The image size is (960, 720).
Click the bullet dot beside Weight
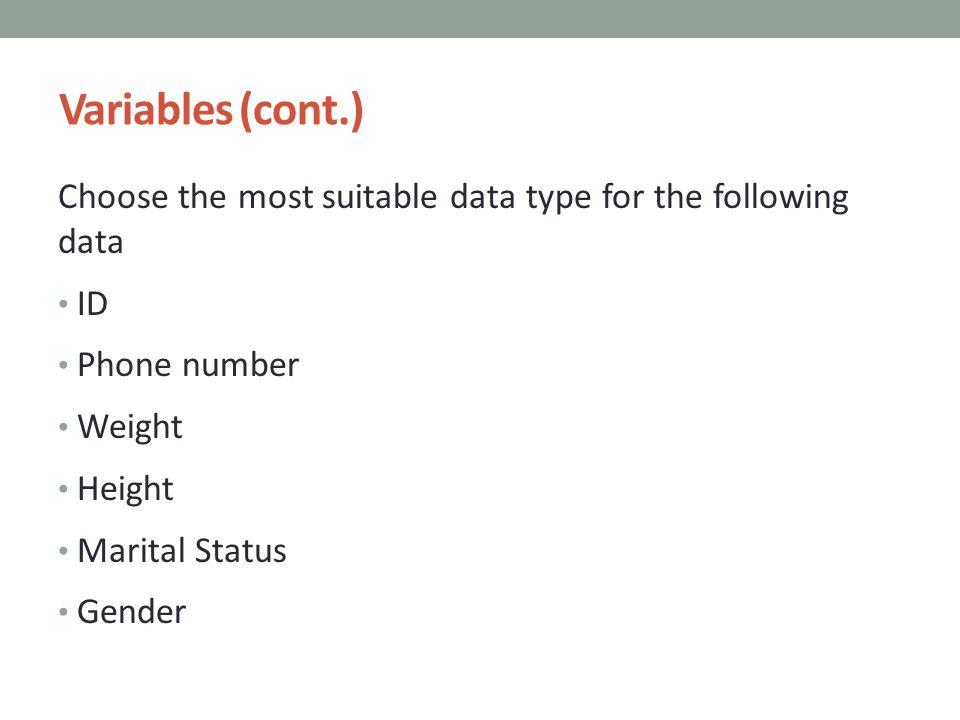[63, 427]
